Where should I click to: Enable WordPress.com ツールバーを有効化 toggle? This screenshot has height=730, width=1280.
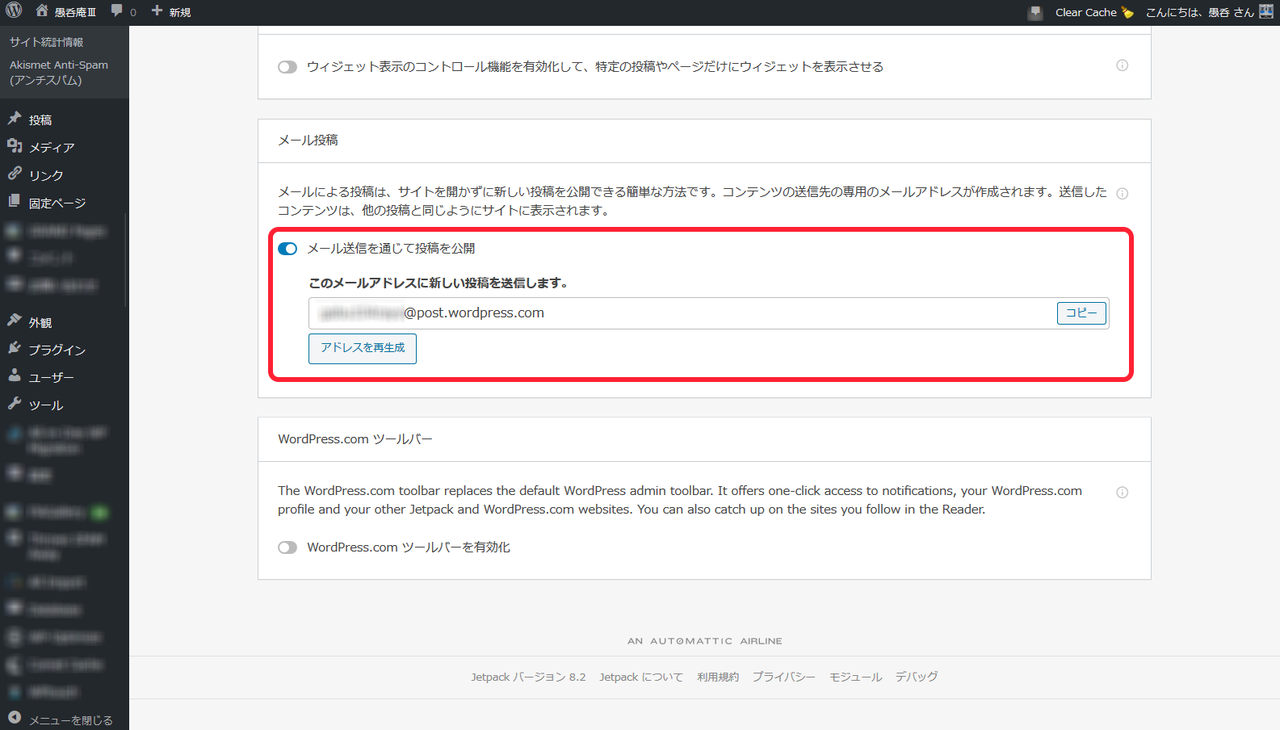click(288, 548)
